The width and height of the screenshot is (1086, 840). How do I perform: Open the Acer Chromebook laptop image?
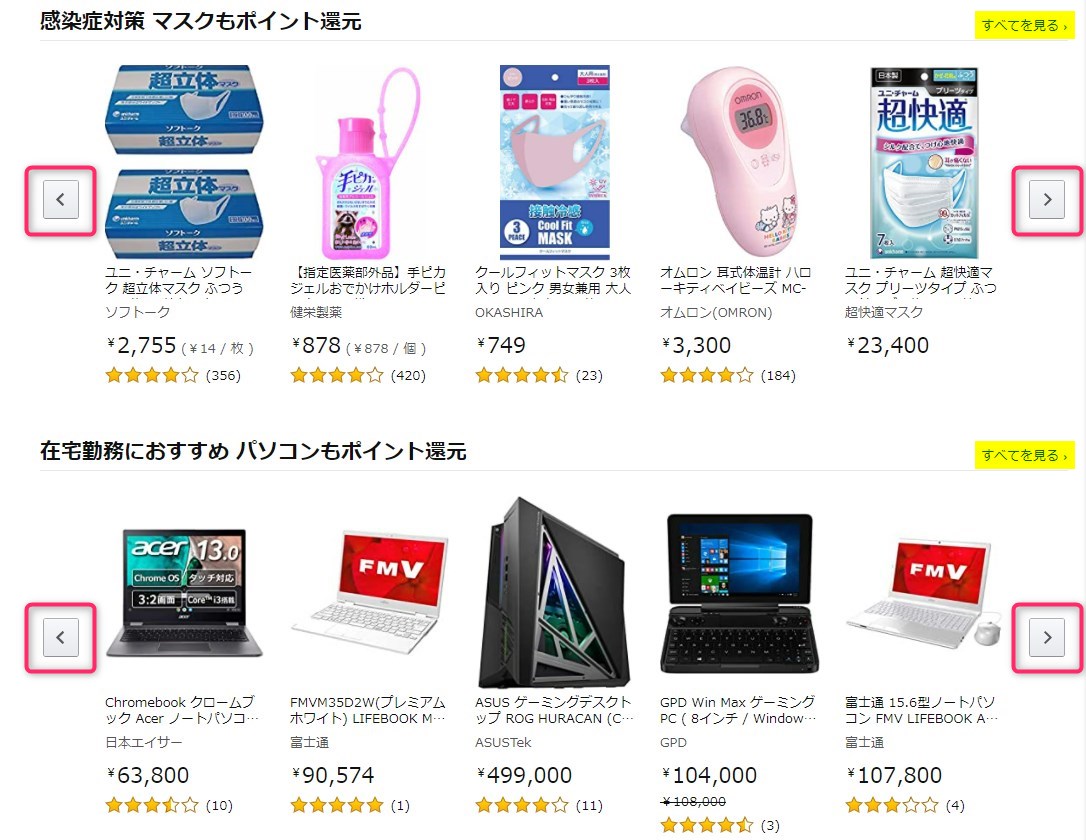[x=184, y=593]
